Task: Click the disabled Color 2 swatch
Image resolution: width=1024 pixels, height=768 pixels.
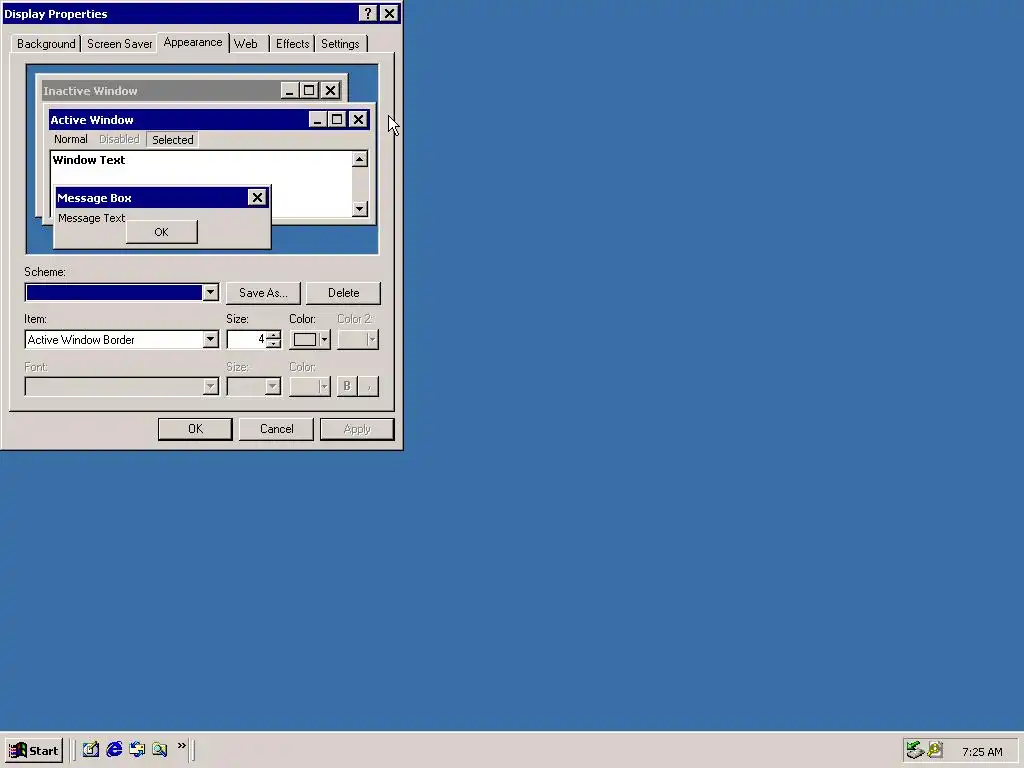Action: click(x=358, y=340)
